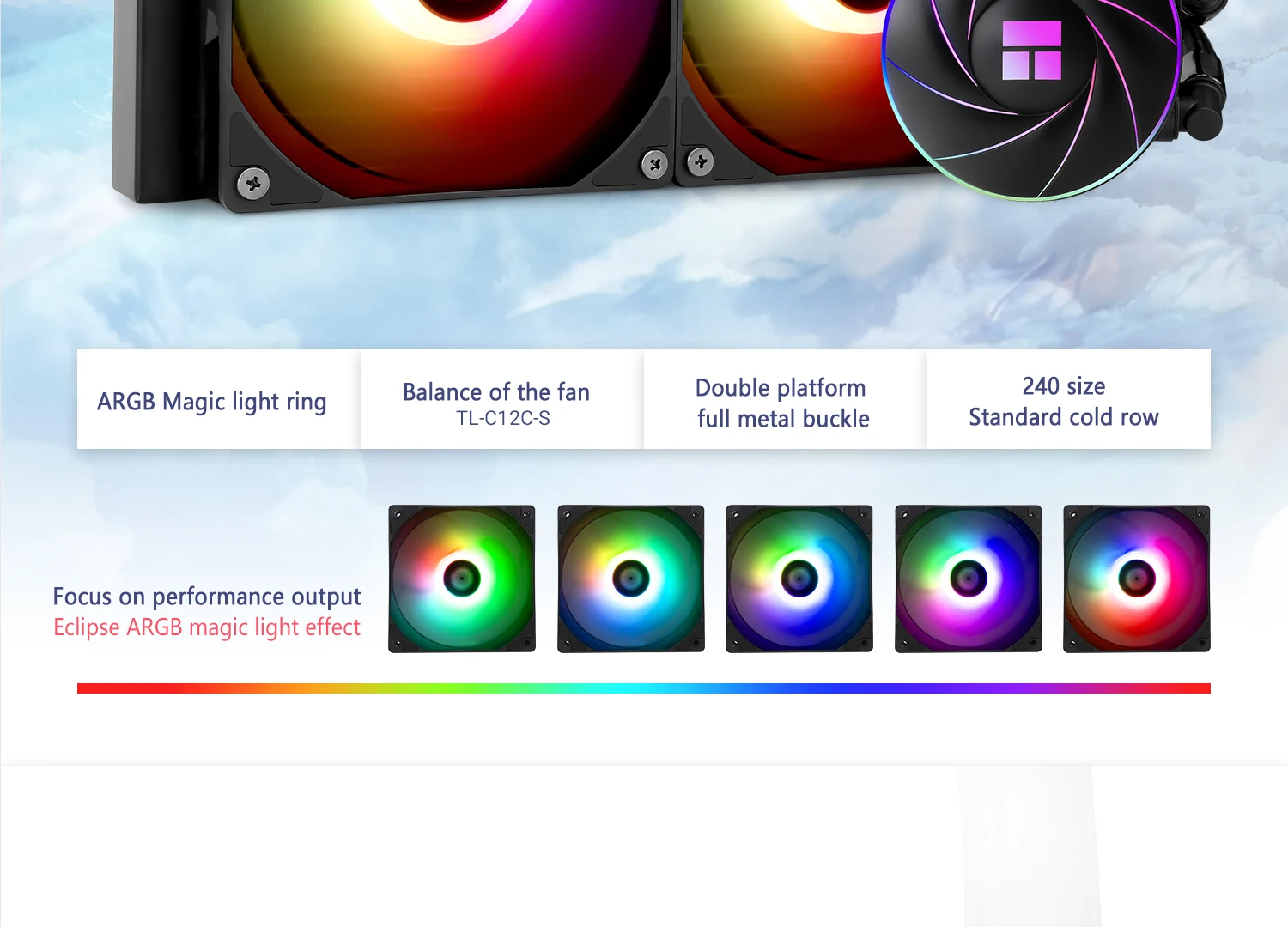Click the screw at right fan's bottom-left corner
1288x927 pixels.
pos(700,161)
